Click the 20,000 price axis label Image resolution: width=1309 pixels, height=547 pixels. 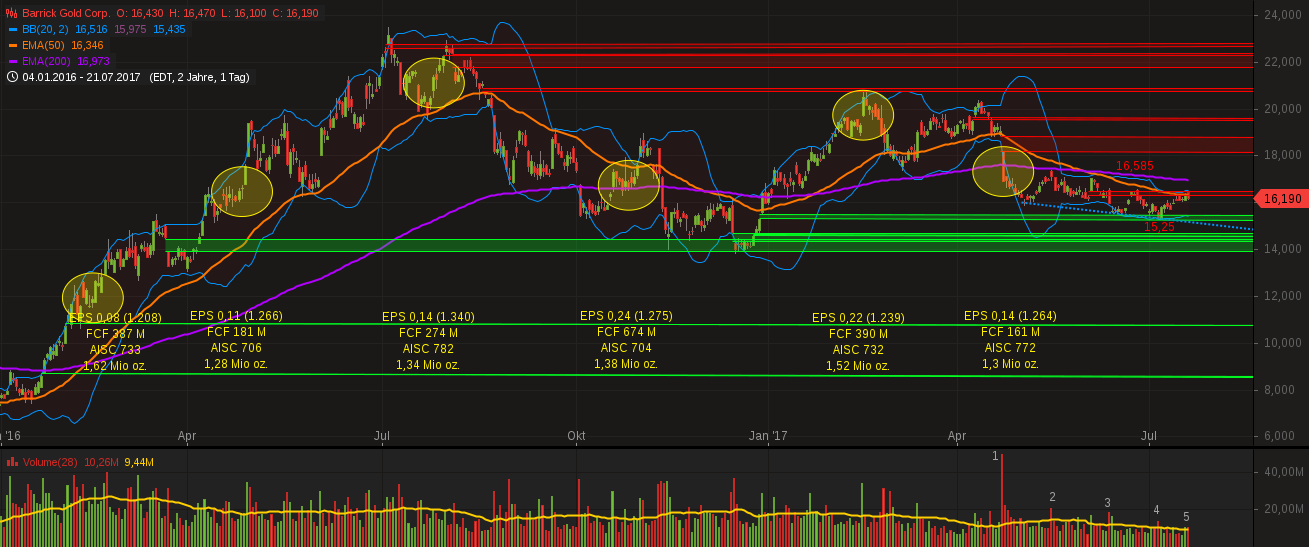pos(1281,108)
